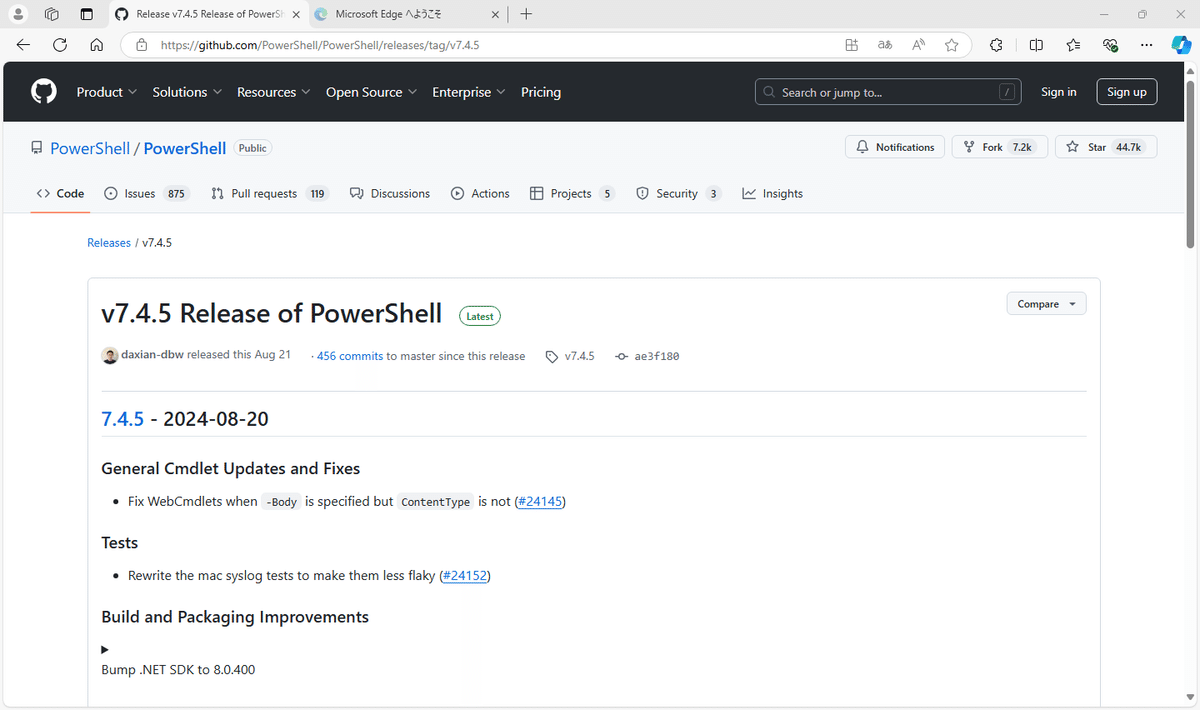Toggle read aloud for this page

point(918,44)
